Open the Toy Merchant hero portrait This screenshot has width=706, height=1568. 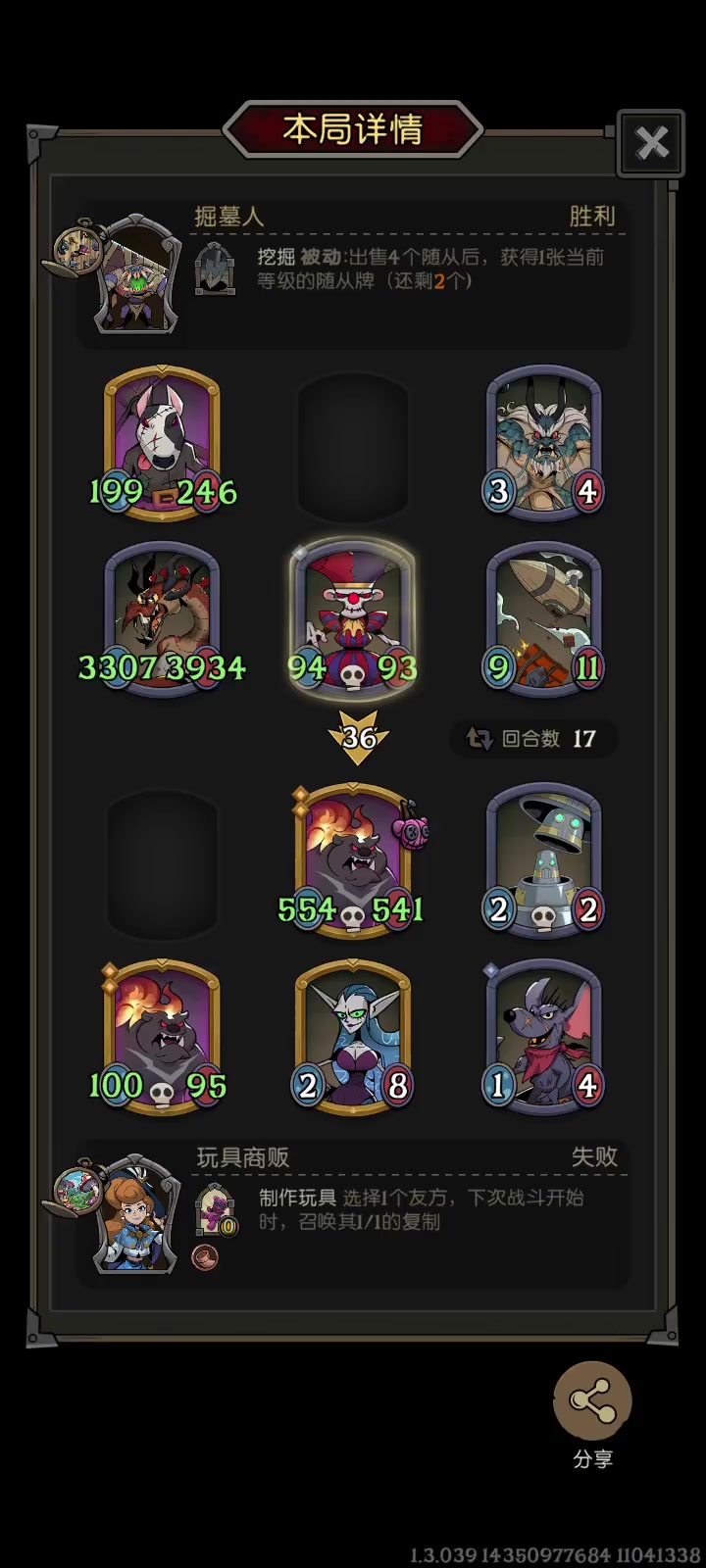click(x=137, y=1215)
